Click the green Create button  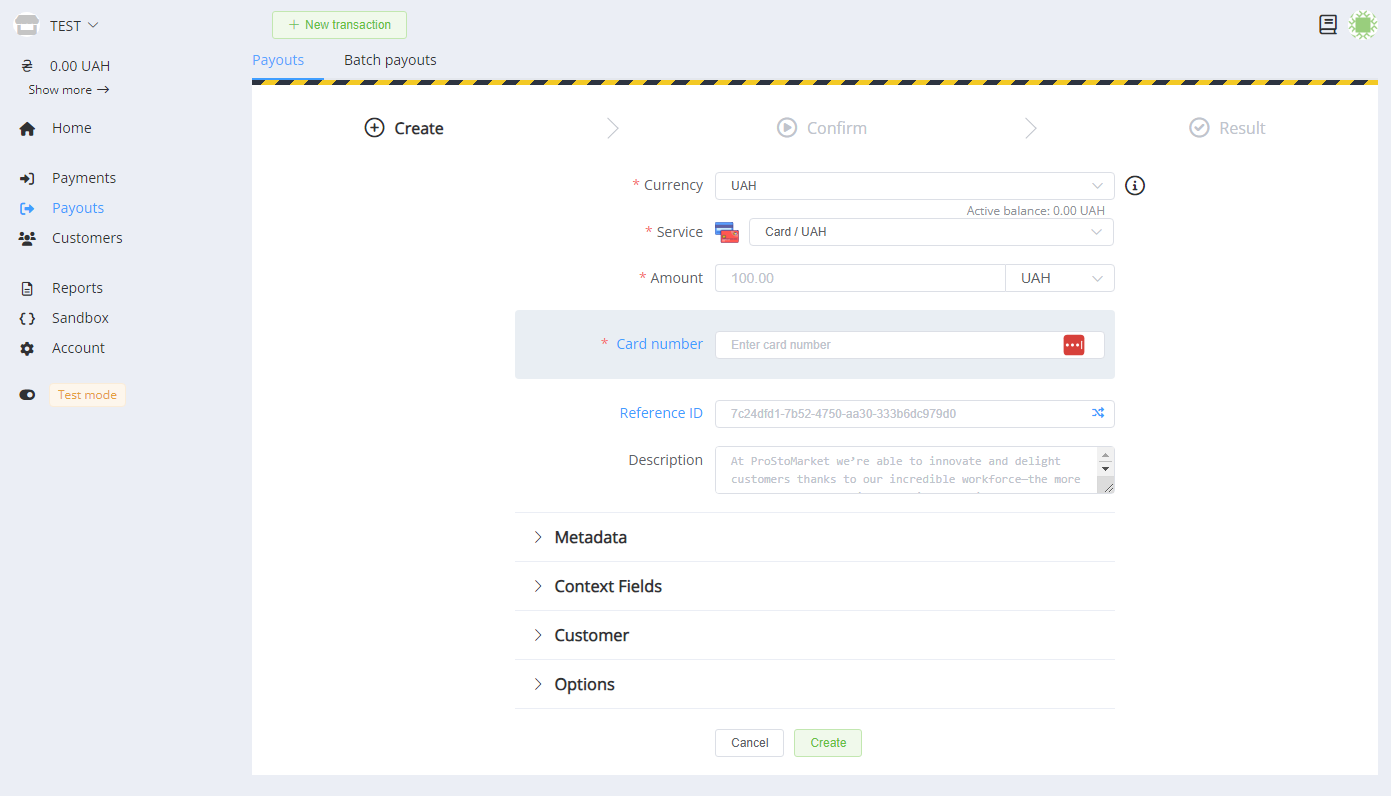tap(827, 743)
